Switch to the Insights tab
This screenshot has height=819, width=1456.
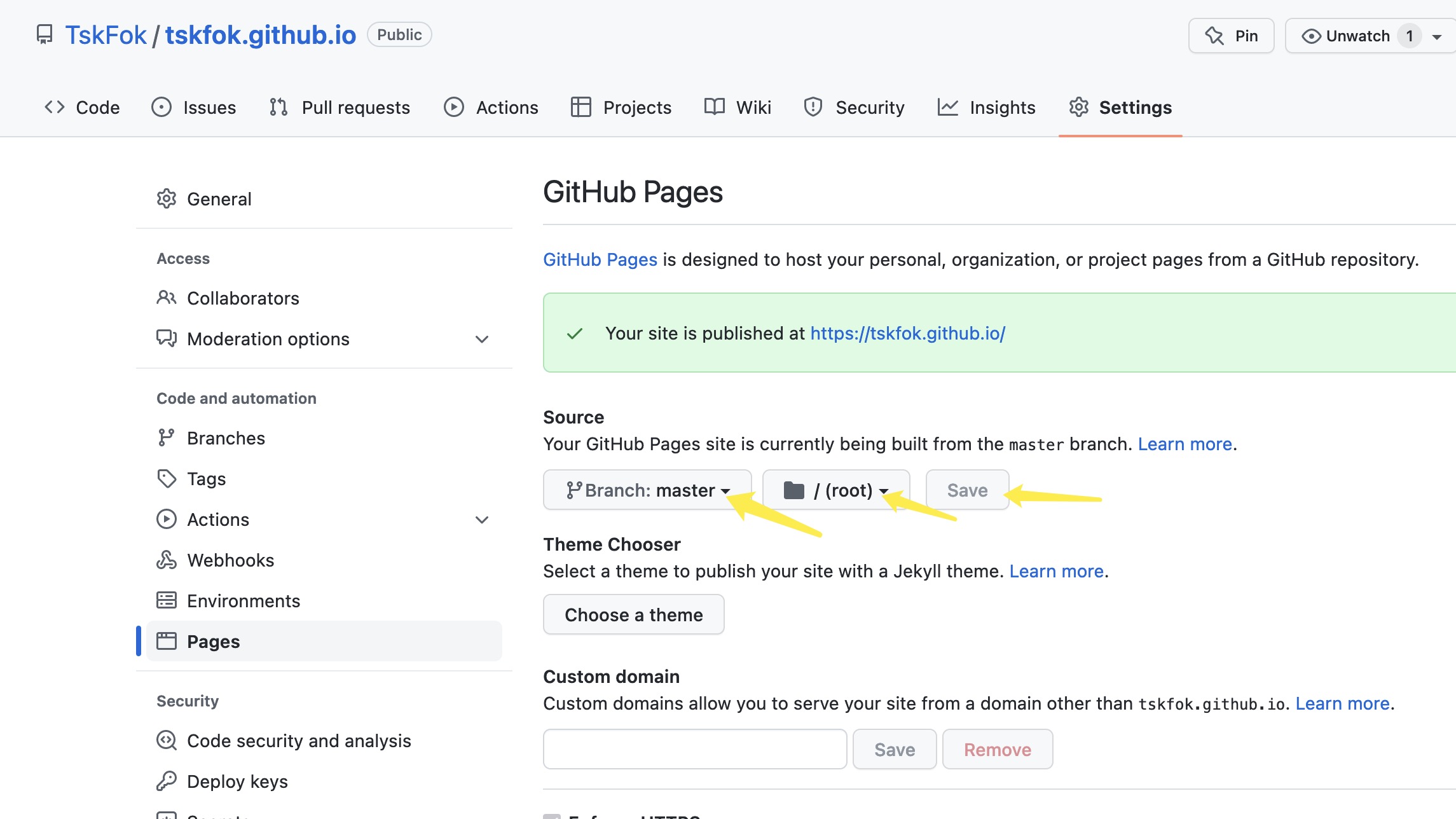pyautogui.click(x=986, y=107)
